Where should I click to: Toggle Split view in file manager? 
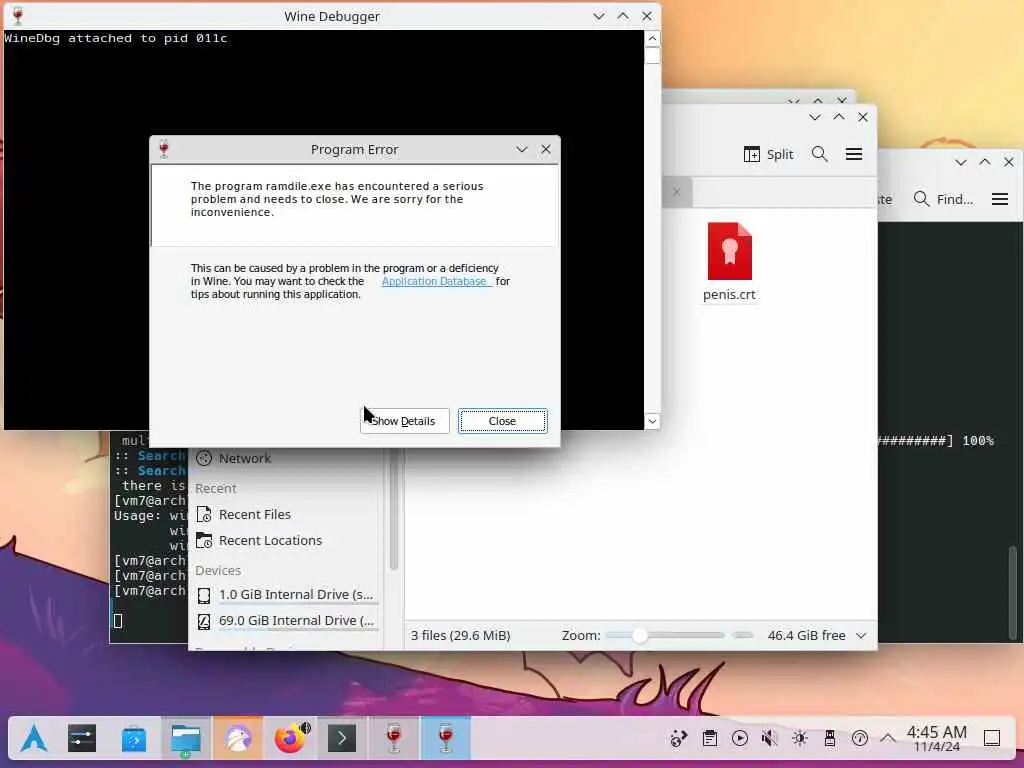769,154
